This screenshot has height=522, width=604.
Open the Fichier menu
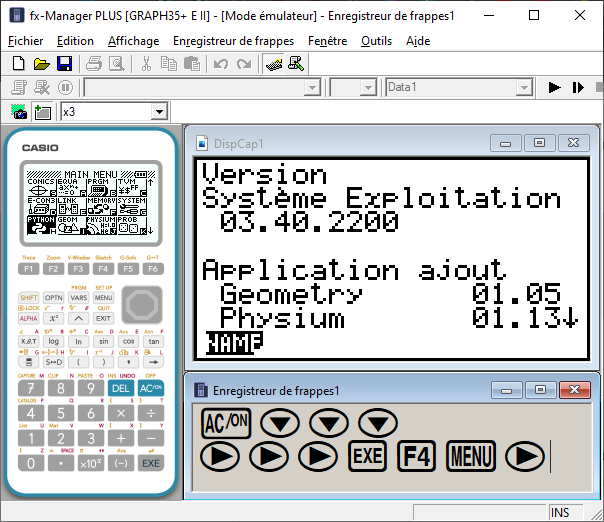(x=25, y=41)
